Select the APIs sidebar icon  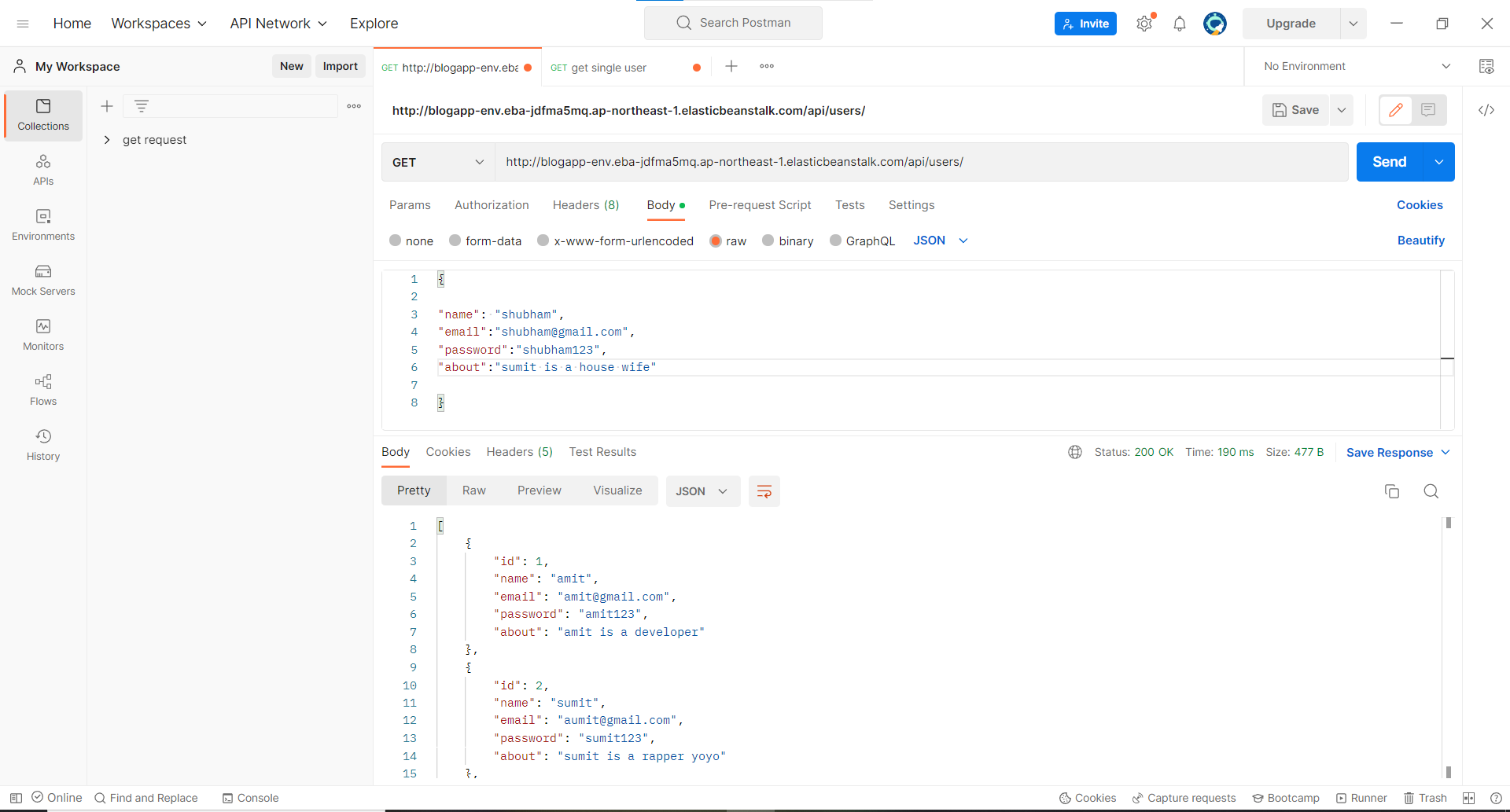tap(42, 168)
